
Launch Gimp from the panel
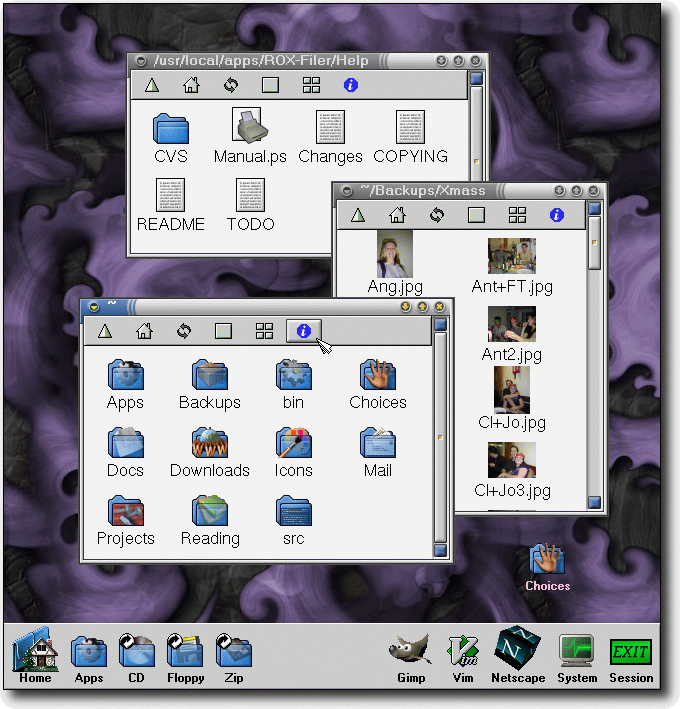(x=411, y=659)
